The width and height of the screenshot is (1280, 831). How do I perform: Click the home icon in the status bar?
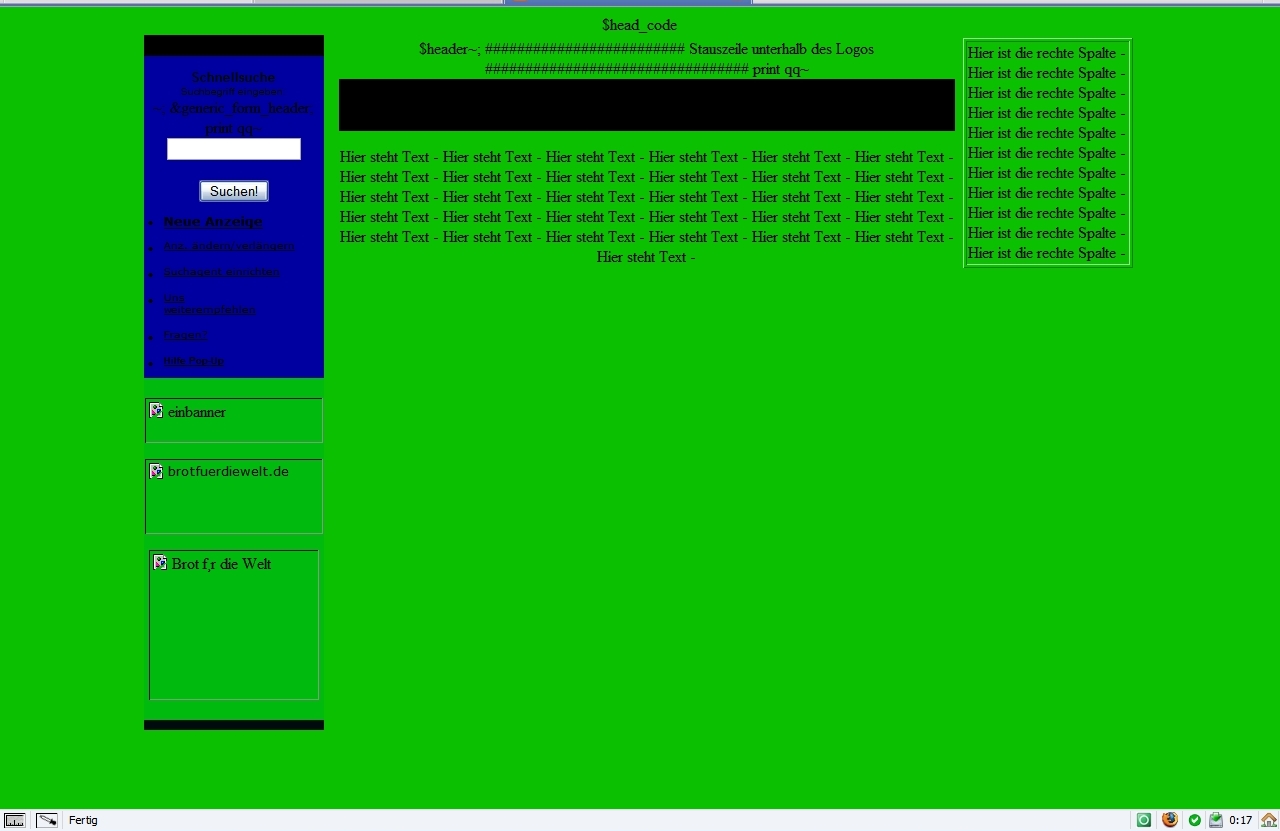coord(1268,820)
